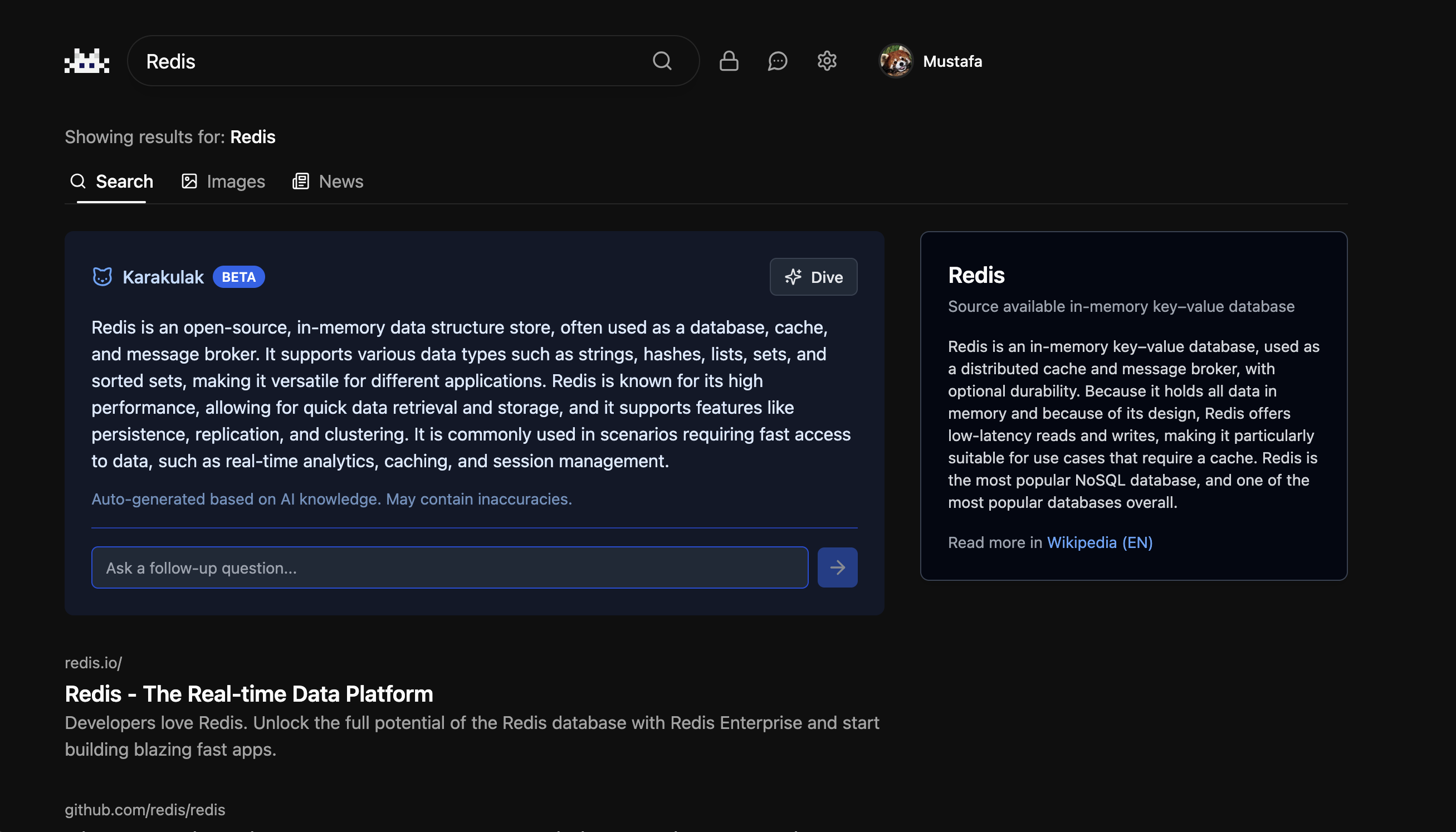Click the pixel invader site logo
Screen dimensions: 1456x832
(x=87, y=61)
